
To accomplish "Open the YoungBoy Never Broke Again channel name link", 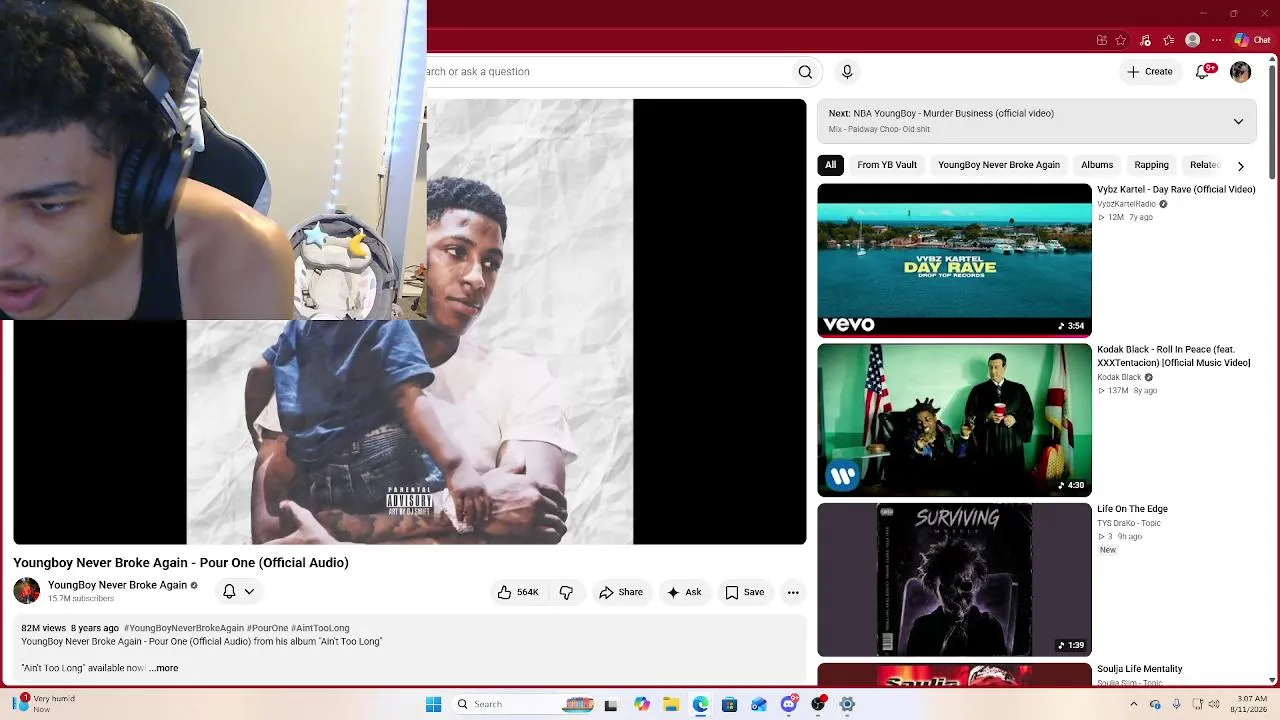I will 117,585.
